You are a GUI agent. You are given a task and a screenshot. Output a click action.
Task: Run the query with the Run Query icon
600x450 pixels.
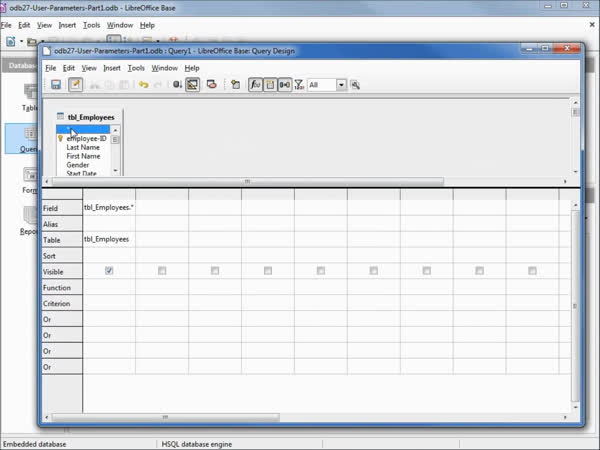click(177, 85)
